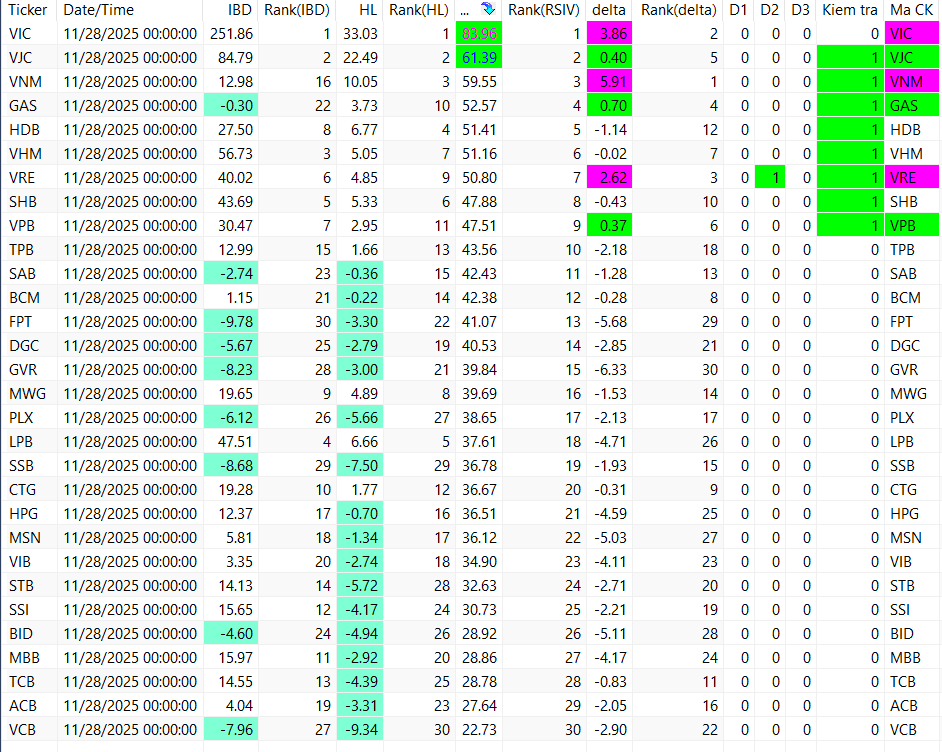The image size is (942, 752).
Task: Click the IBD value 19.65
Action: pos(236,394)
